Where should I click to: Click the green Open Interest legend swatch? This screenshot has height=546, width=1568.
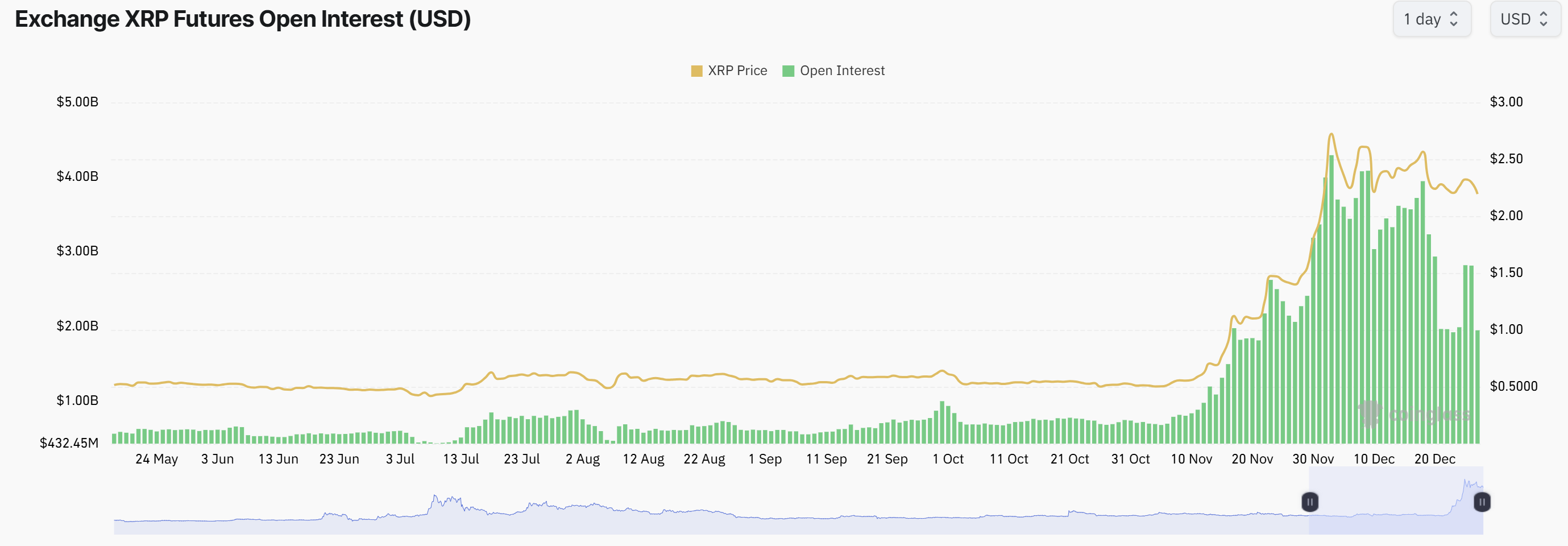click(x=788, y=71)
